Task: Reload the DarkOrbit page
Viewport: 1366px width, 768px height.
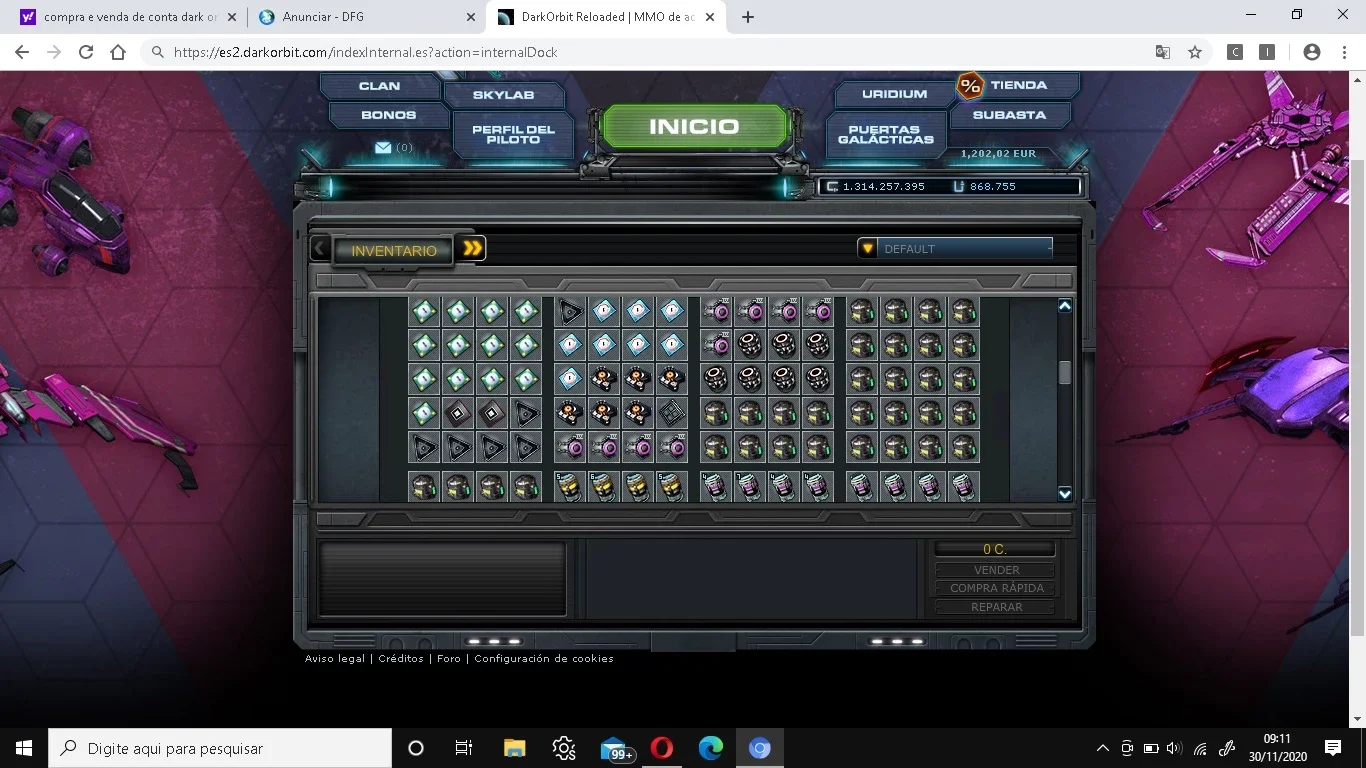Action: [86, 52]
